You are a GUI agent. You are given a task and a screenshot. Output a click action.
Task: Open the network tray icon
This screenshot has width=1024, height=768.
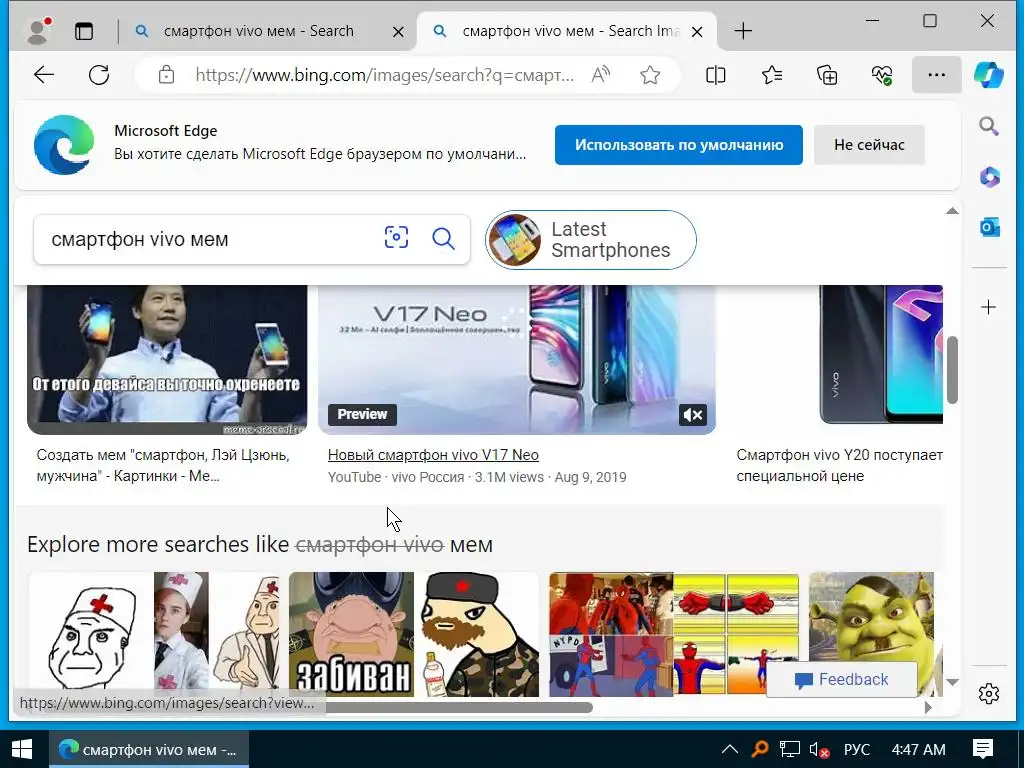pyautogui.click(x=790, y=749)
